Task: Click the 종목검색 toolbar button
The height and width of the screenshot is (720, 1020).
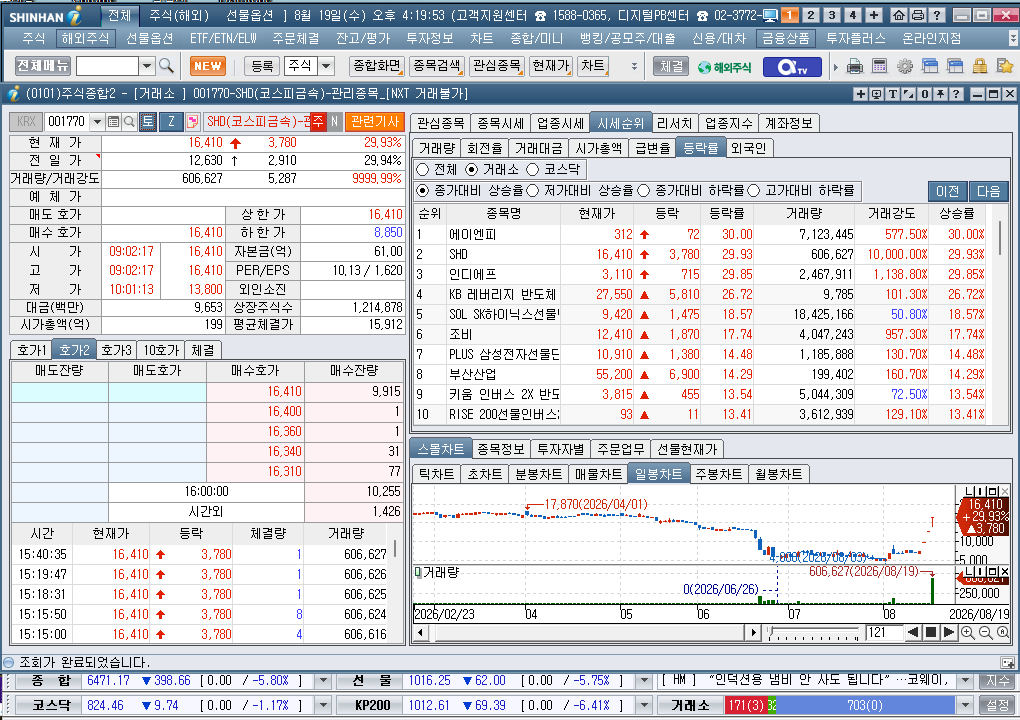Action: 436,66
